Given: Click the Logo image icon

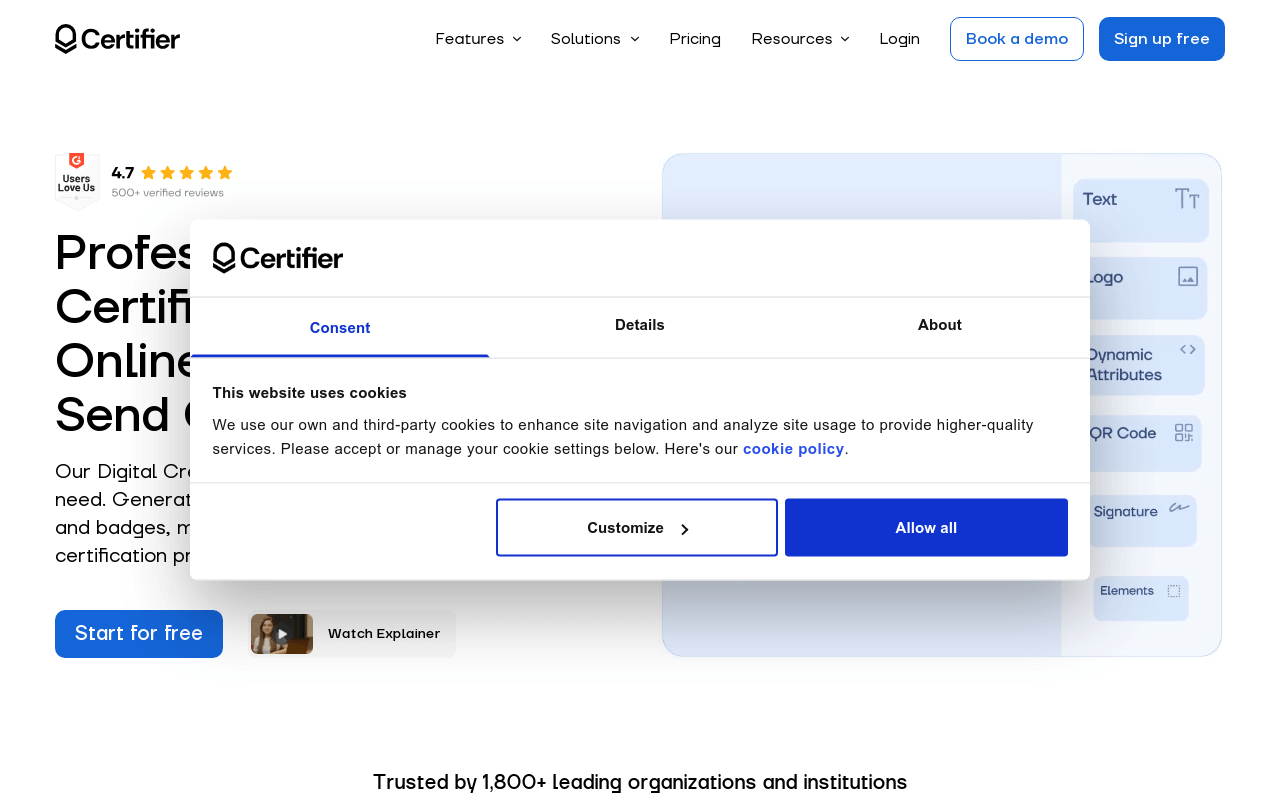Looking at the screenshot, I should tap(1188, 276).
